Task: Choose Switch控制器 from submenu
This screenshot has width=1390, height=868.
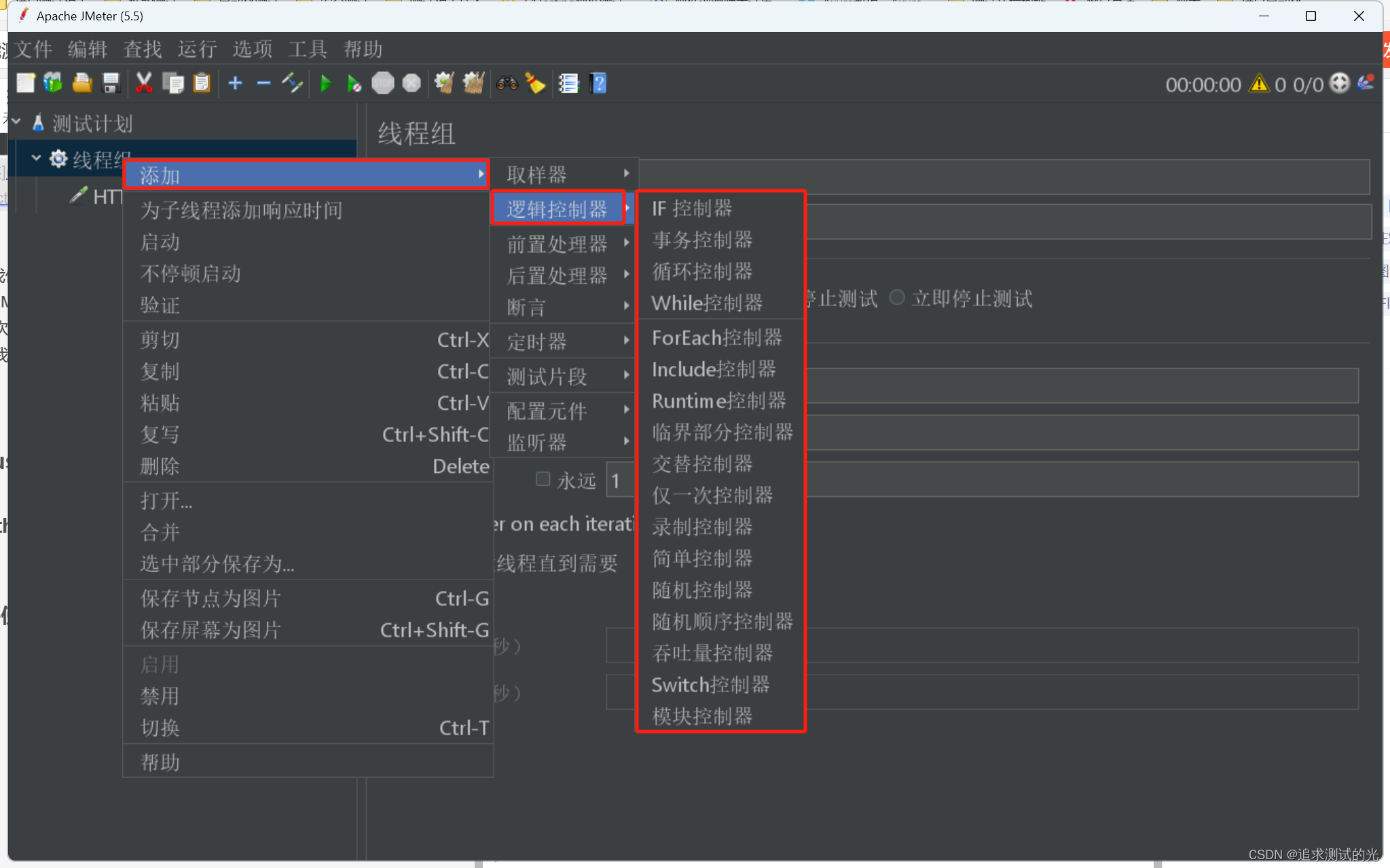Action: pyautogui.click(x=720, y=685)
